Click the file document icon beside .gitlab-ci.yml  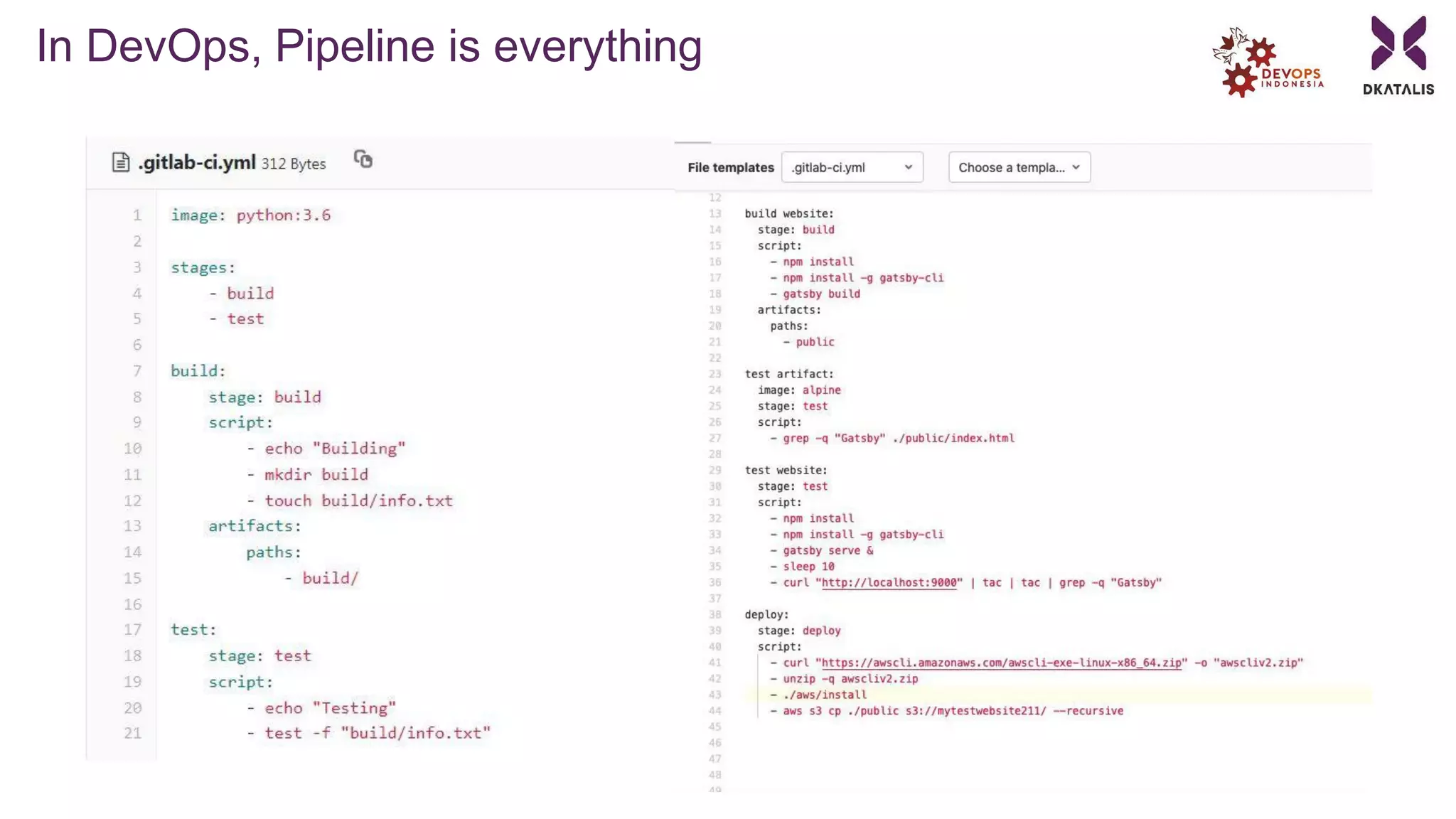coord(121,163)
